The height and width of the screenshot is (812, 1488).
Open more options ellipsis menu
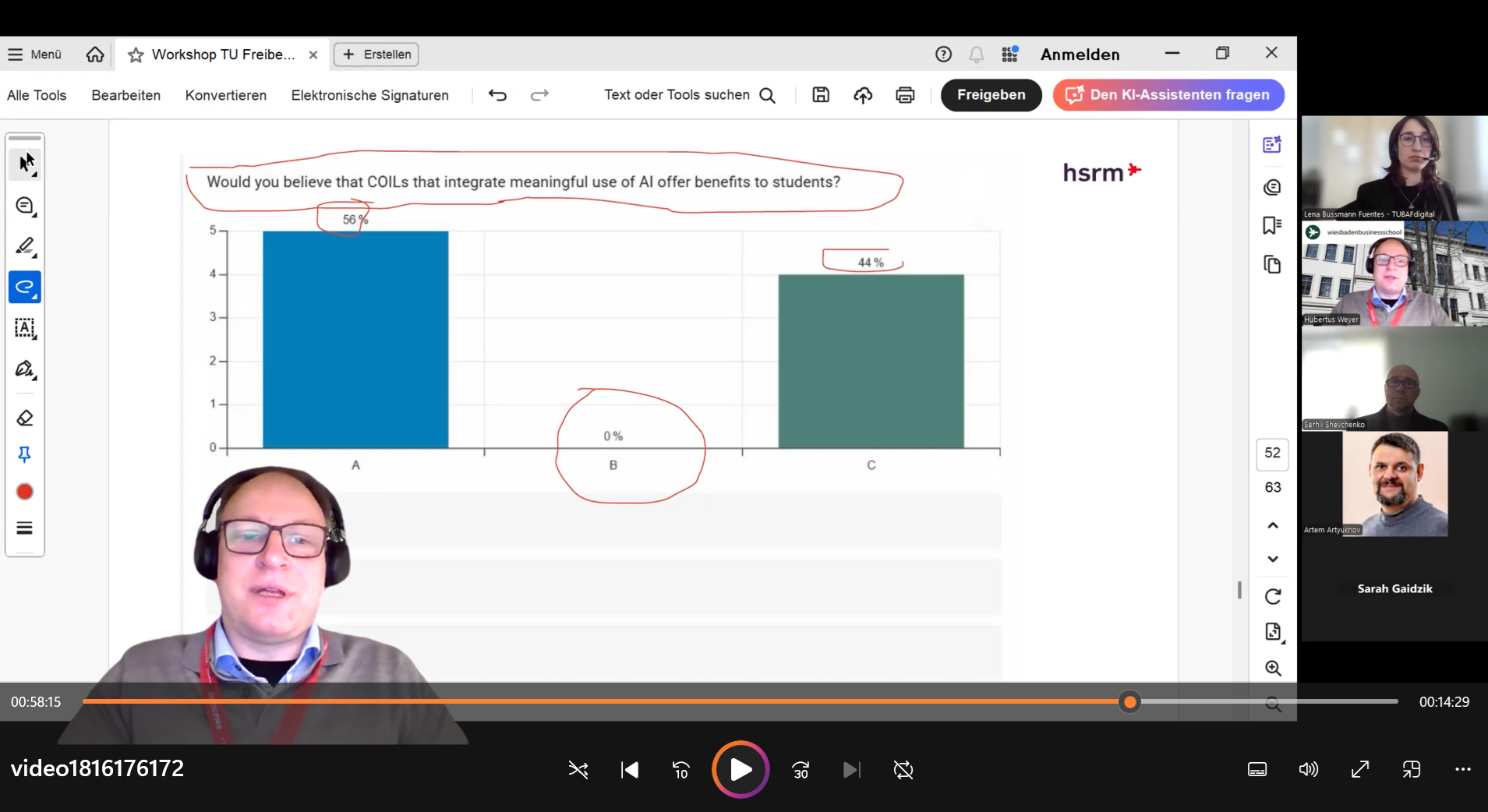(1462, 770)
